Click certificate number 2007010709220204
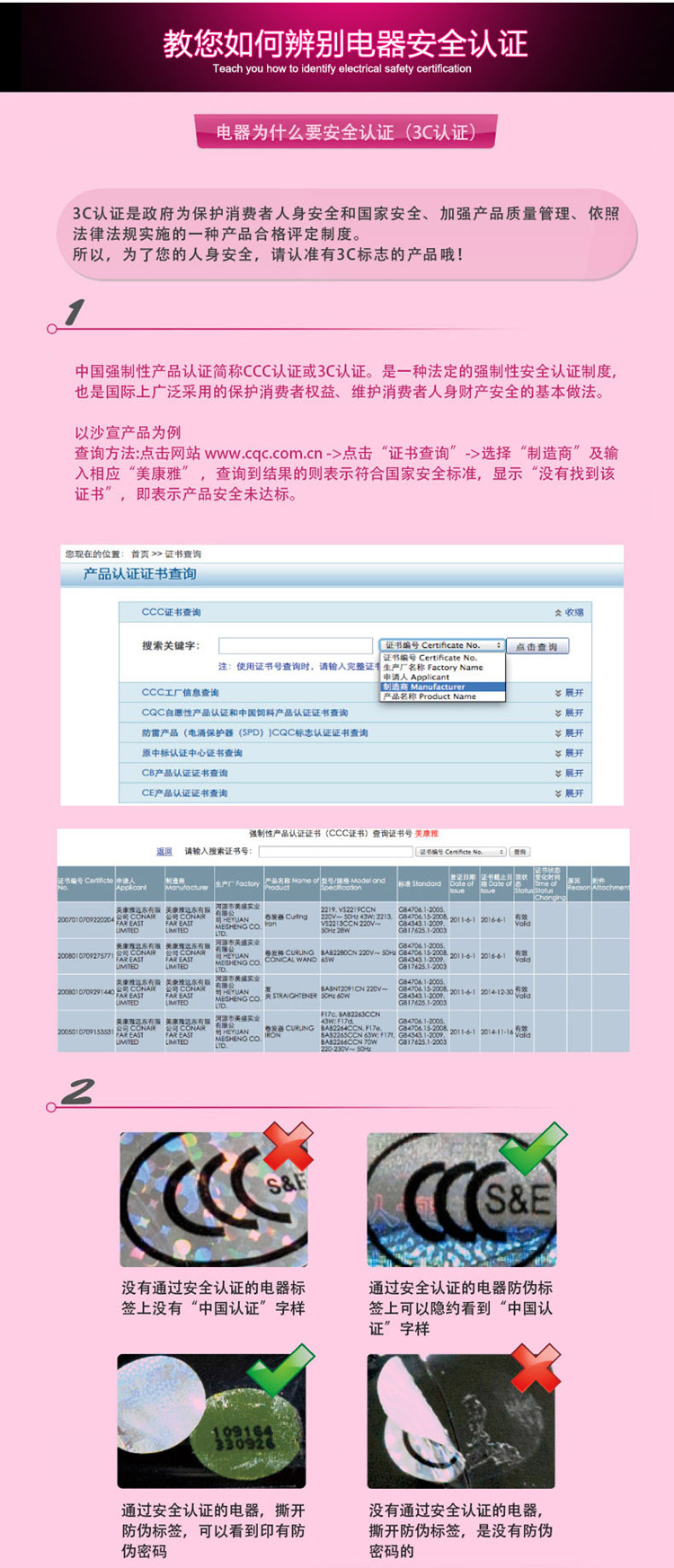 [85, 920]
